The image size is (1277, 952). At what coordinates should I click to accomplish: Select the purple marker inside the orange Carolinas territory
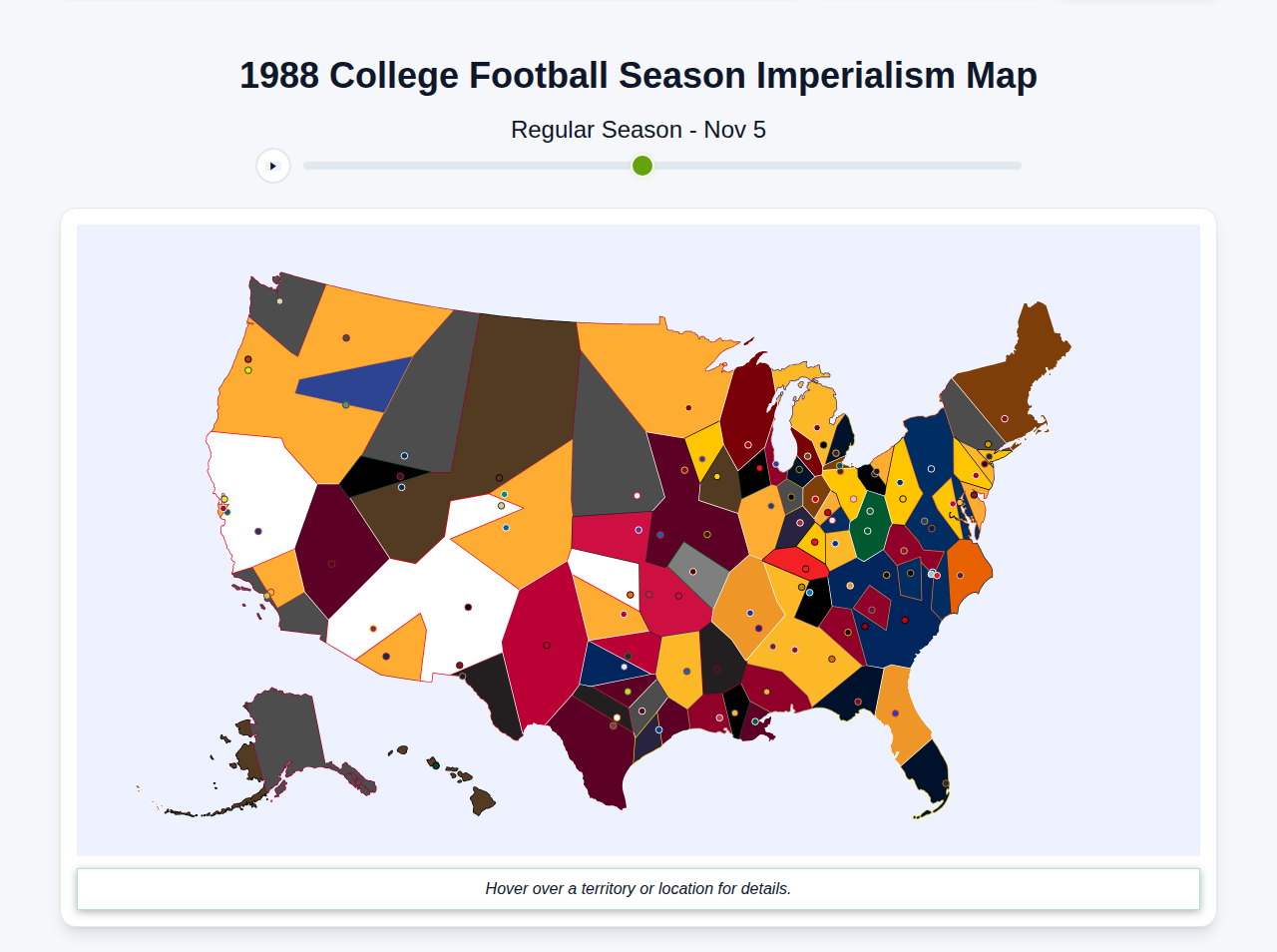[960, 576]
